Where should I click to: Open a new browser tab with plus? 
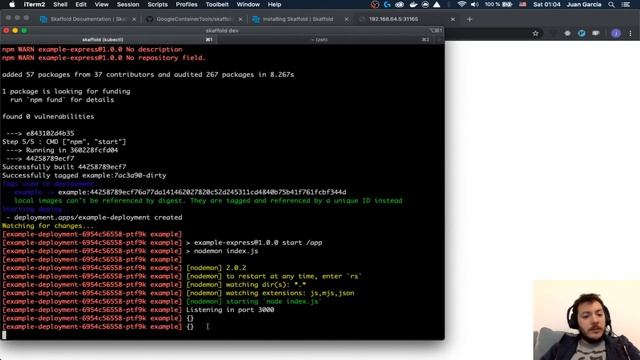click(x=469, y=19)
